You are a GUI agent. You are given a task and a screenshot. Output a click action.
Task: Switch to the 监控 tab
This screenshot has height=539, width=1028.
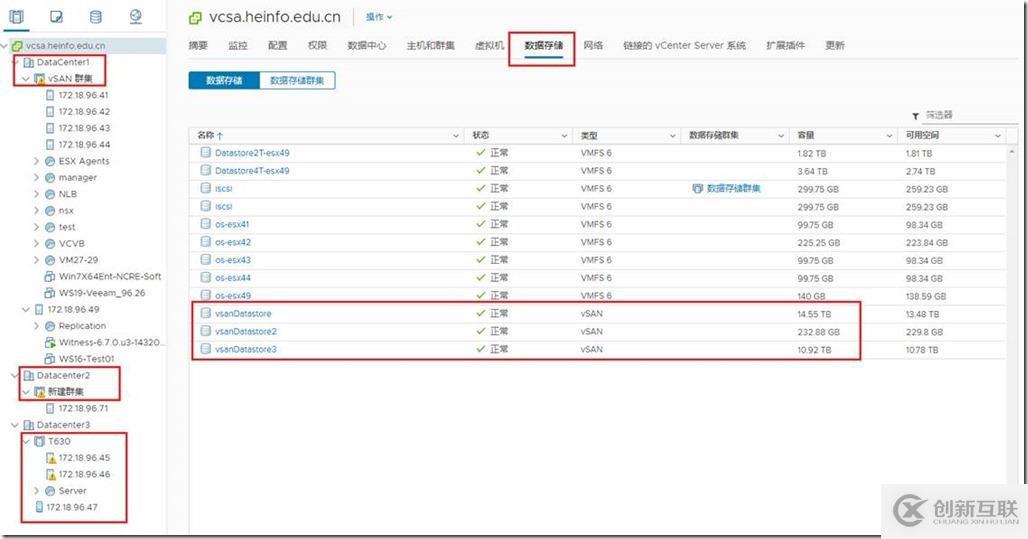point(238,45)
